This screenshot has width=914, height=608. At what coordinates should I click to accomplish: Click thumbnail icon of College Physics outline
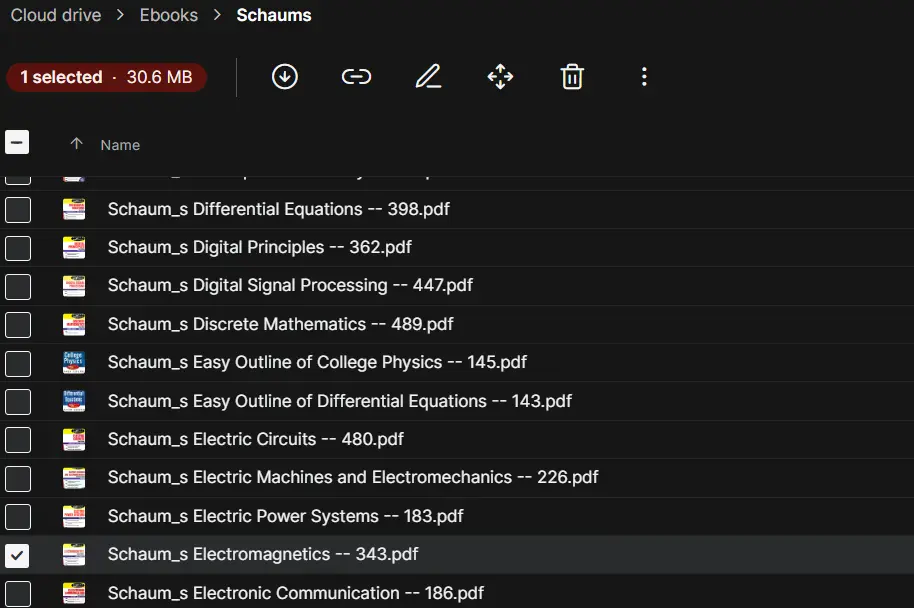point(74,363)
